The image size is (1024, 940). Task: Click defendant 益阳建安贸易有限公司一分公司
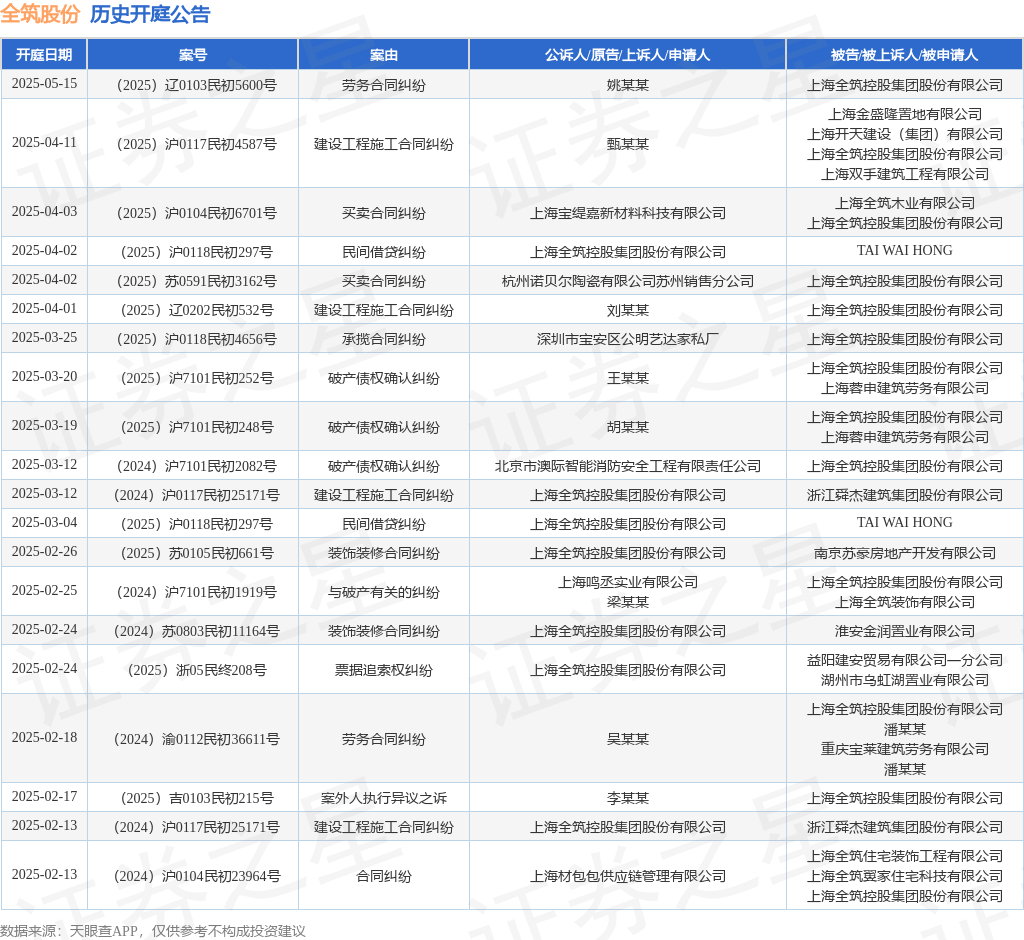pyautogui.click(x=904, y=660)
